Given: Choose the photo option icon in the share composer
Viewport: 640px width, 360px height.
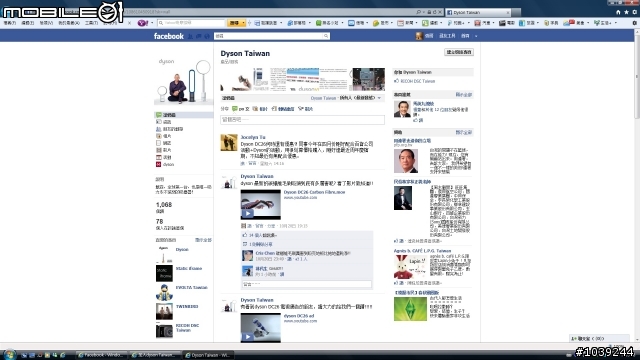Looking at the screenshot, I should pos(255,109).
